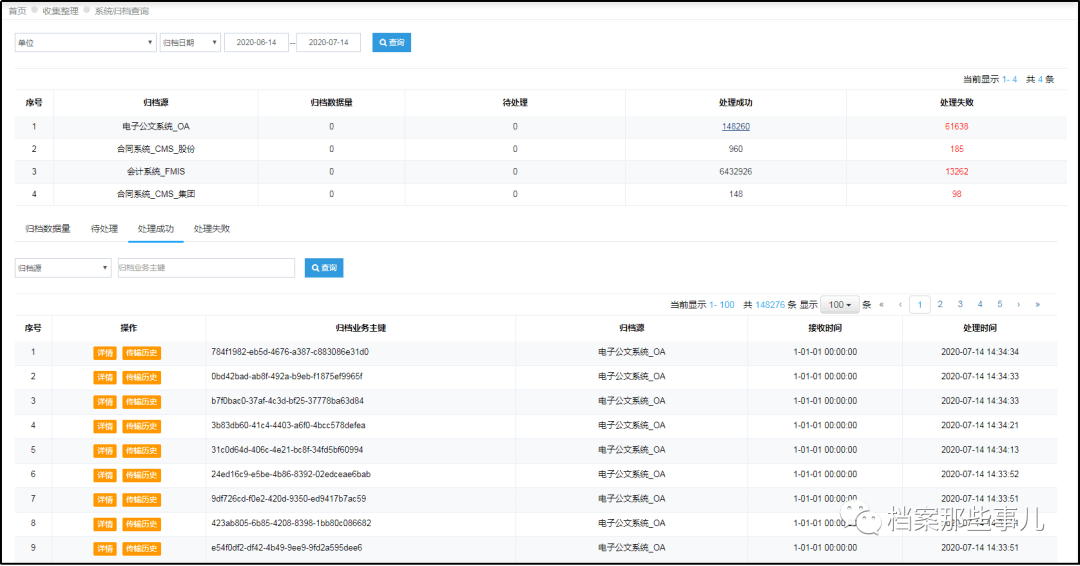The image size is (1080, 566).
Task: Click key 784f1982-eb5d-4676-a387-c883086e31d0
Action: [290, 352]
